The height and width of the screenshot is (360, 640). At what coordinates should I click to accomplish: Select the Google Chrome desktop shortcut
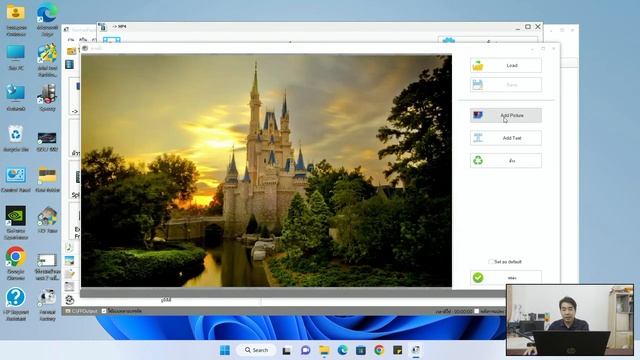coord(16,263)
